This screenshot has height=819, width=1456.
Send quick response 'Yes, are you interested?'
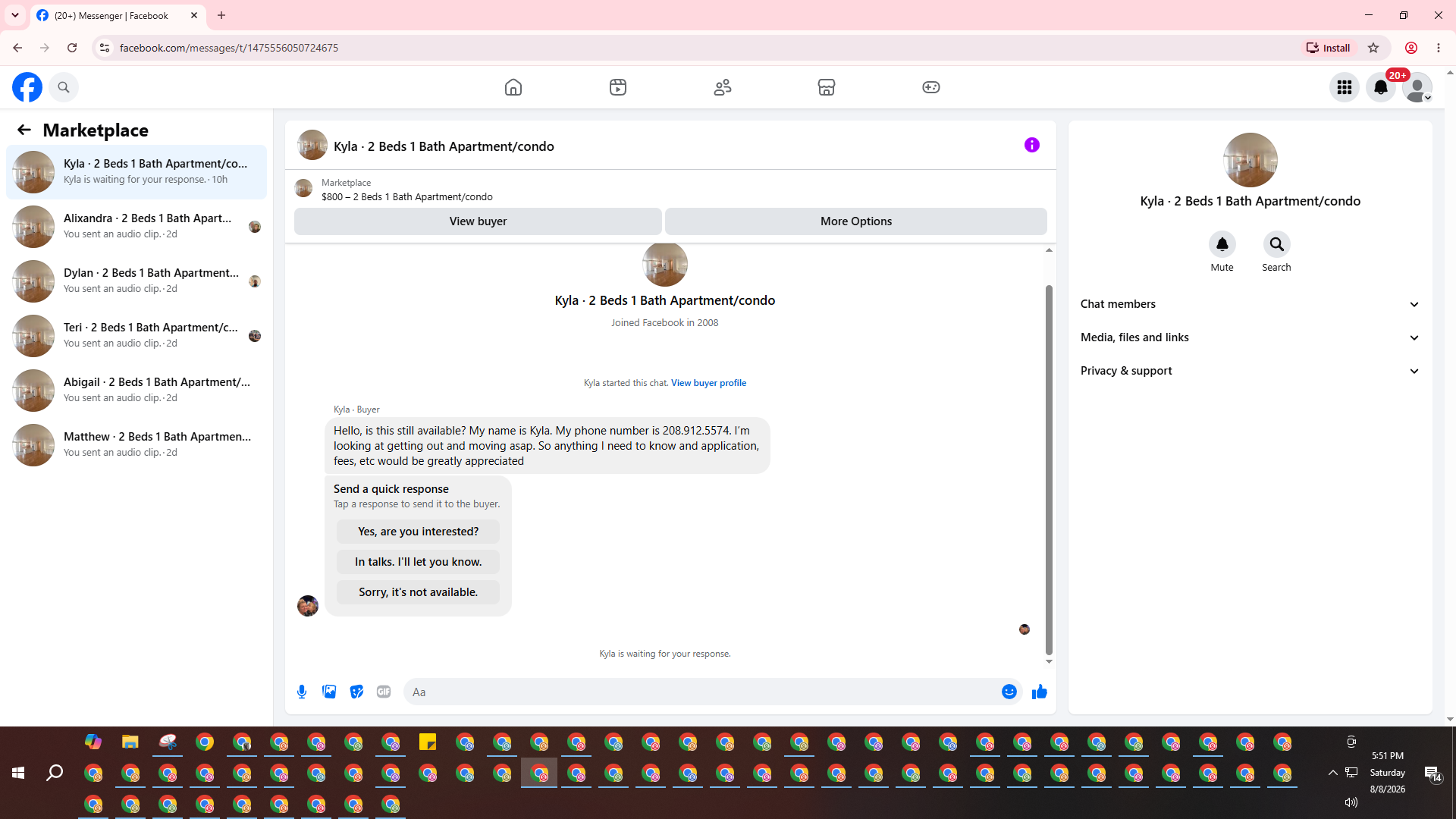click(x=418, y=532)
